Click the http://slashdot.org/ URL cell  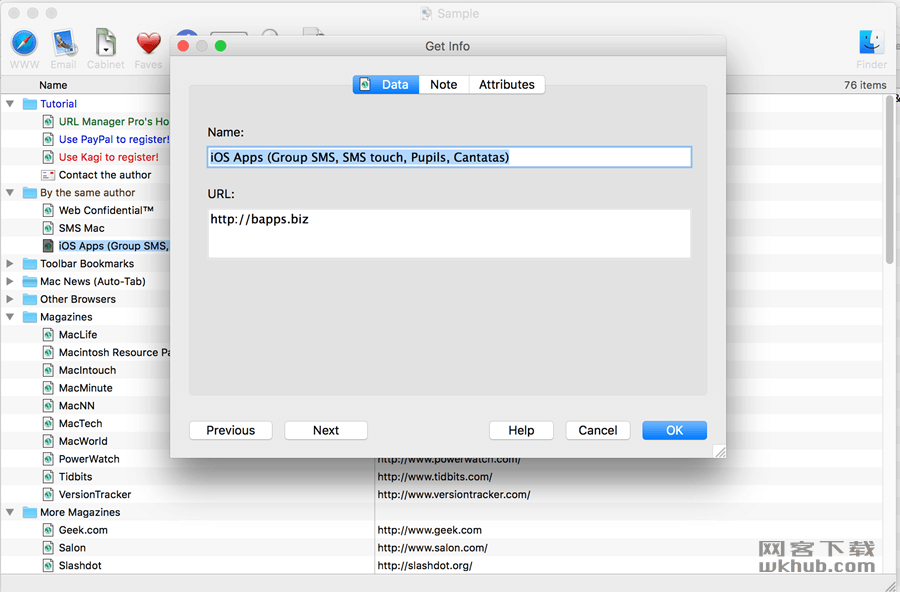point(425,566)
